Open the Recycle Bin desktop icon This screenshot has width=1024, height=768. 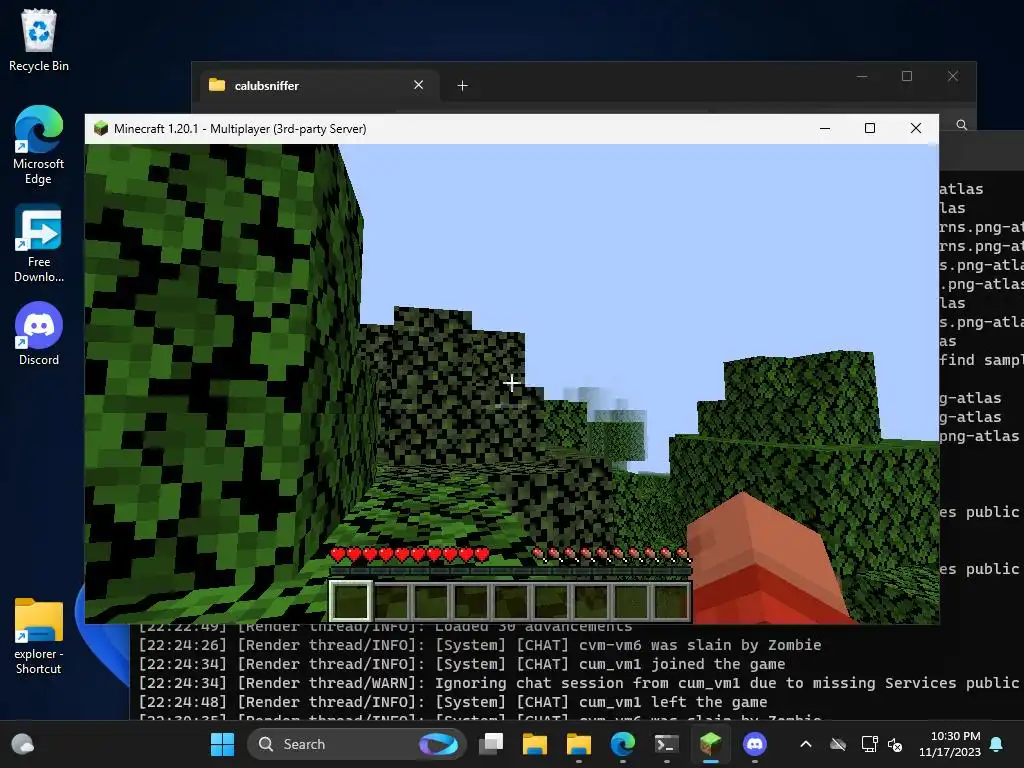[x=39, y=40]
